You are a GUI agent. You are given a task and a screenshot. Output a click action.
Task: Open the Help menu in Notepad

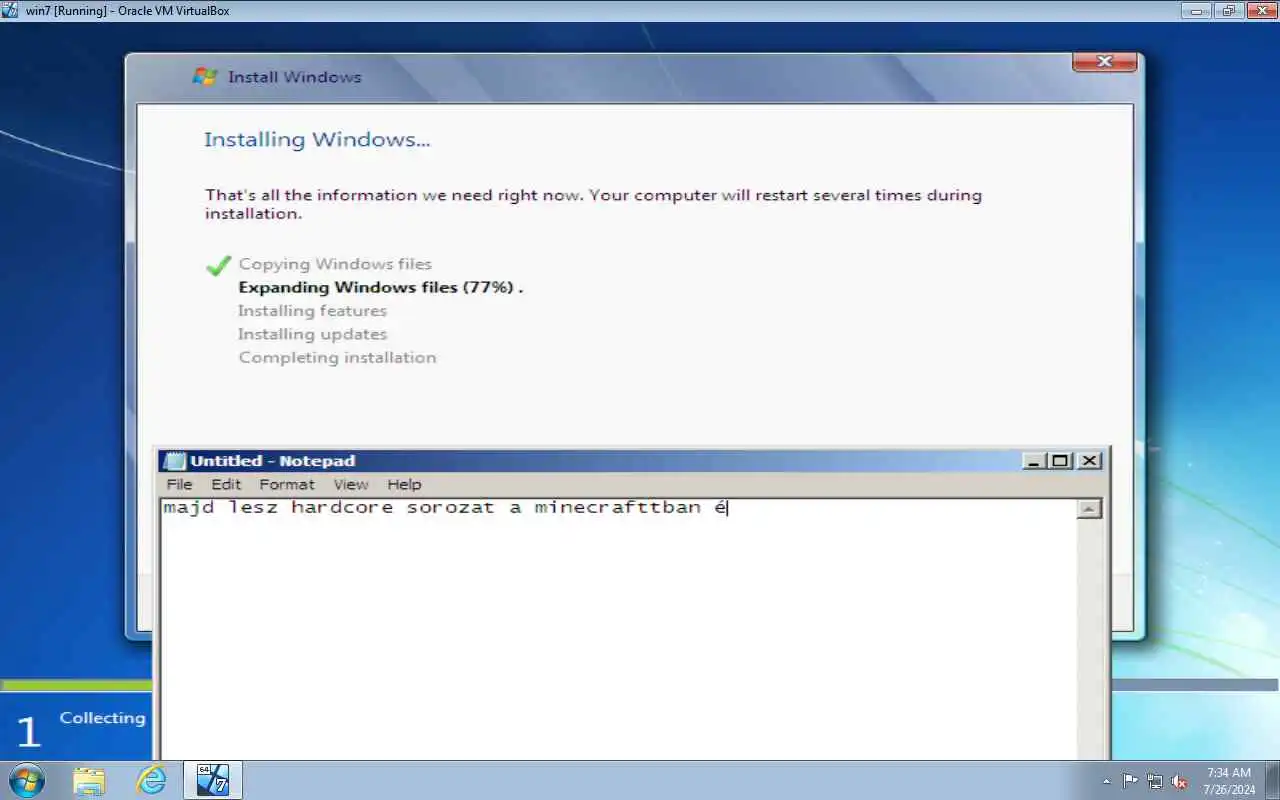[404, 484]
